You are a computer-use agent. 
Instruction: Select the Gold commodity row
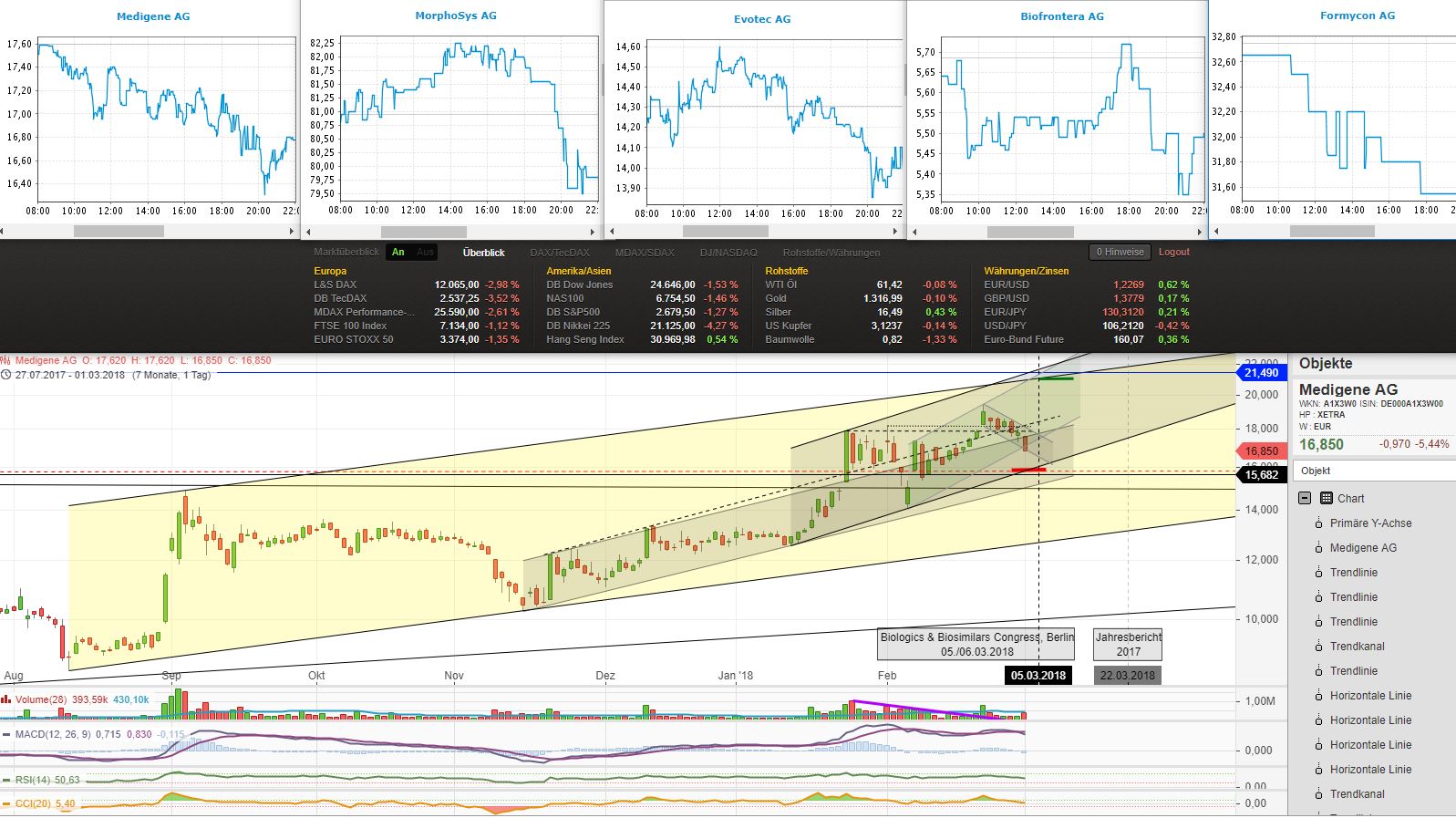click(x=862, y=298)
